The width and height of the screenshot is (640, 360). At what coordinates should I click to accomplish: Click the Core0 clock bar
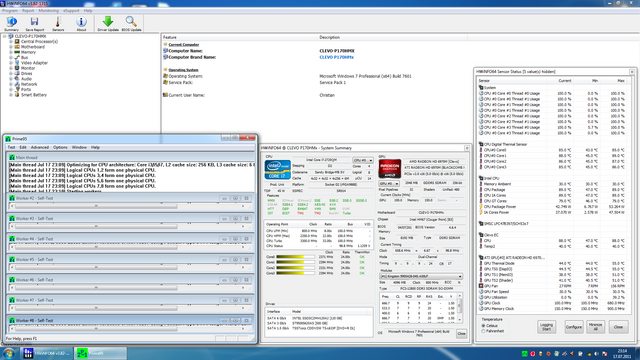295,257
